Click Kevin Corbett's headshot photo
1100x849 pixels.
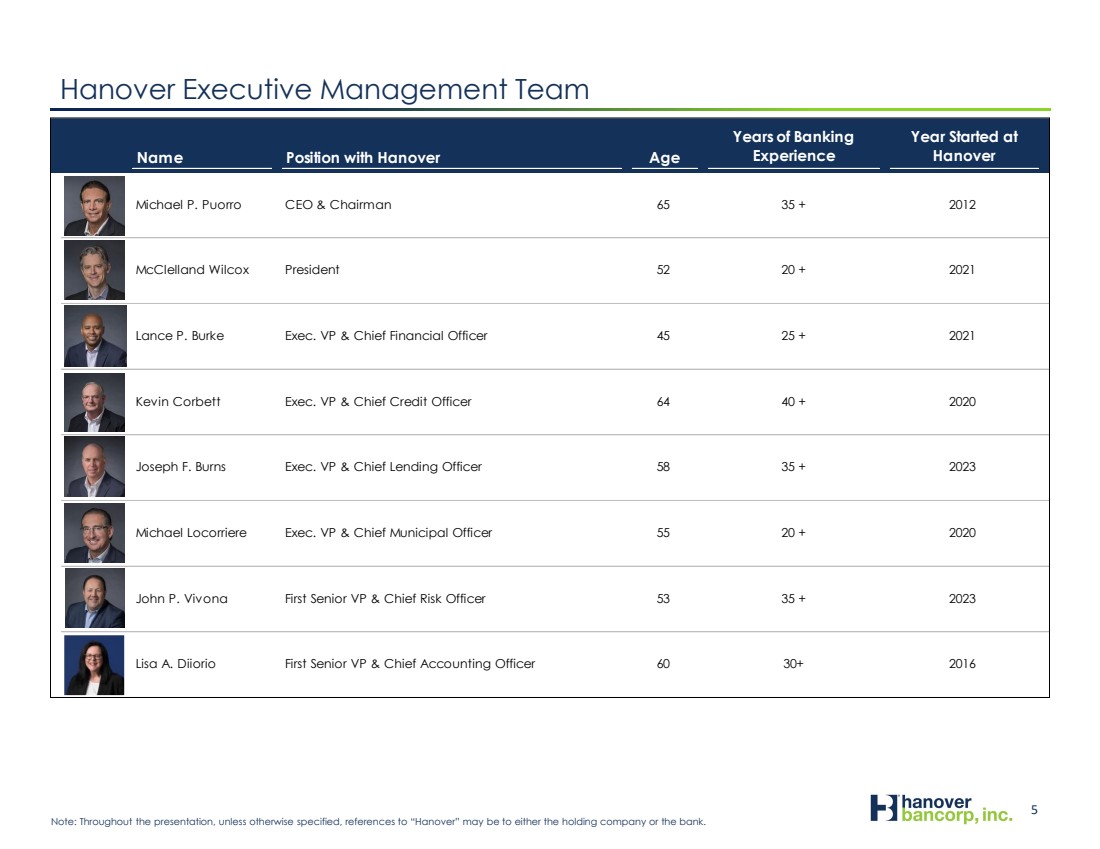[95, 402]
